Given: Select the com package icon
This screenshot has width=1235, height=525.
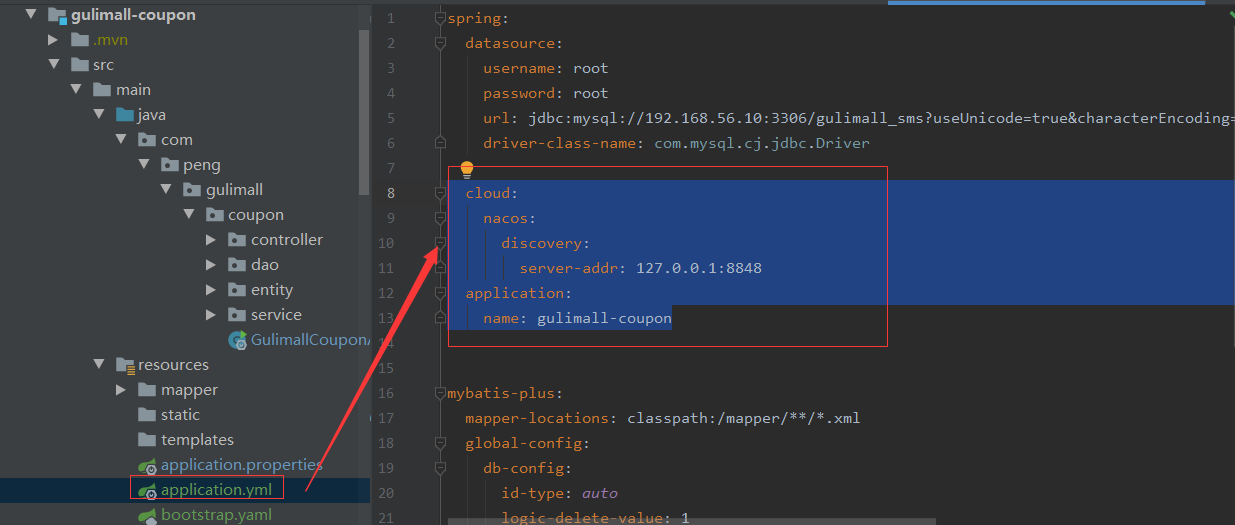Looking at the screenshot, I should click(x=146, y=140).
